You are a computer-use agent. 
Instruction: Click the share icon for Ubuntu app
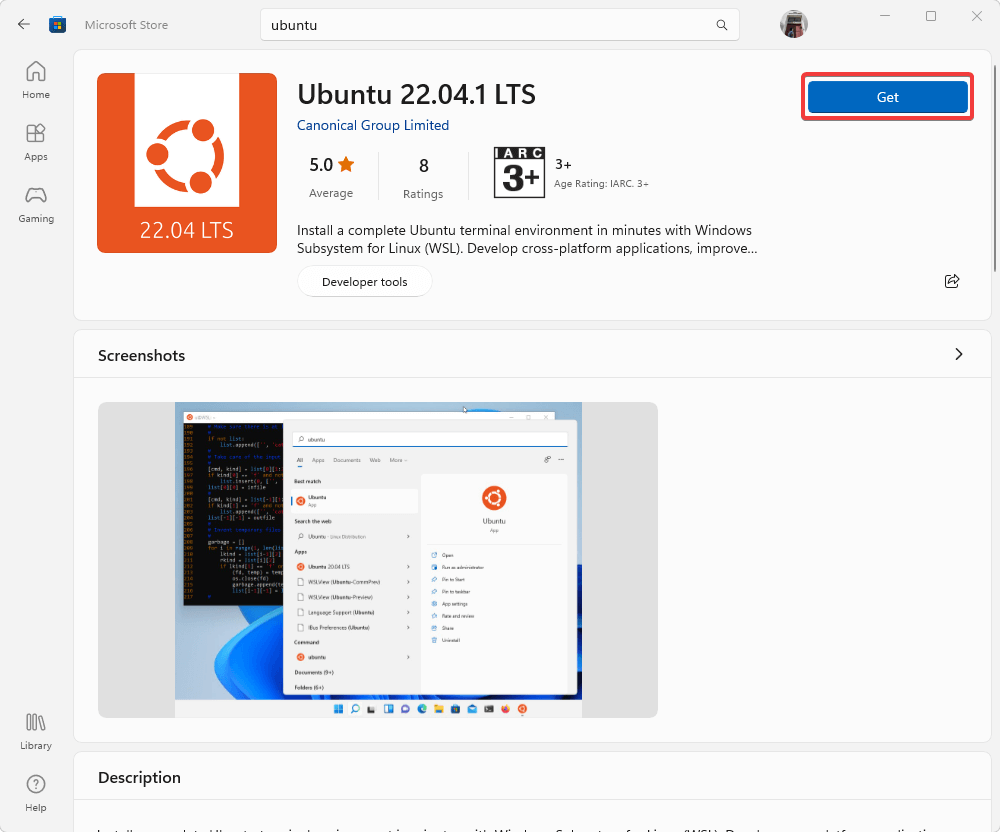(952, 281)
